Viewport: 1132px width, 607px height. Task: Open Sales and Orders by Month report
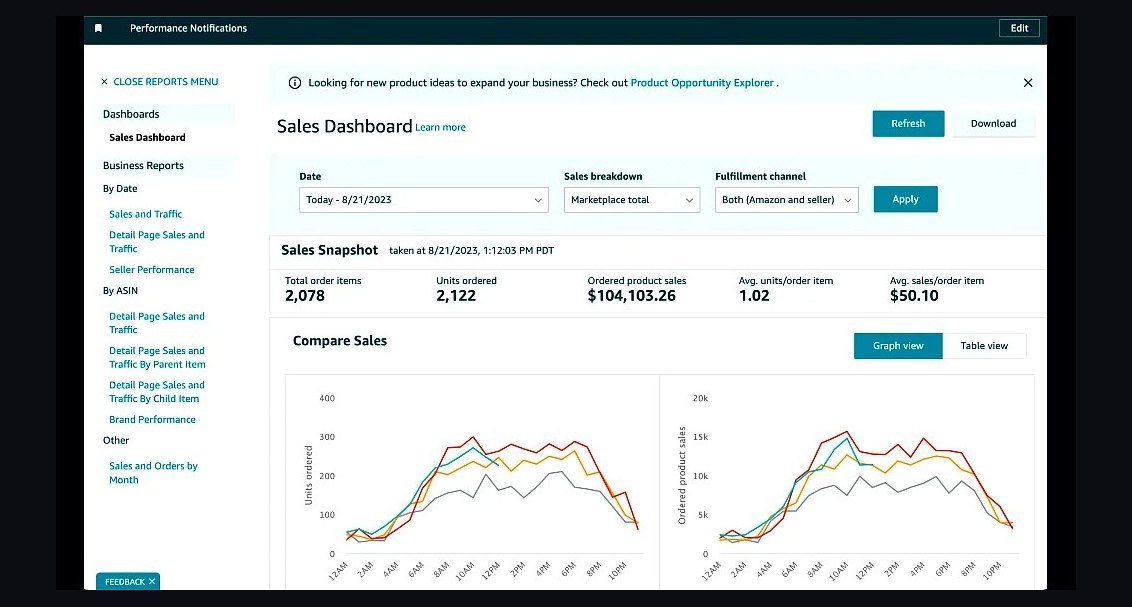(x=153, y=473)
